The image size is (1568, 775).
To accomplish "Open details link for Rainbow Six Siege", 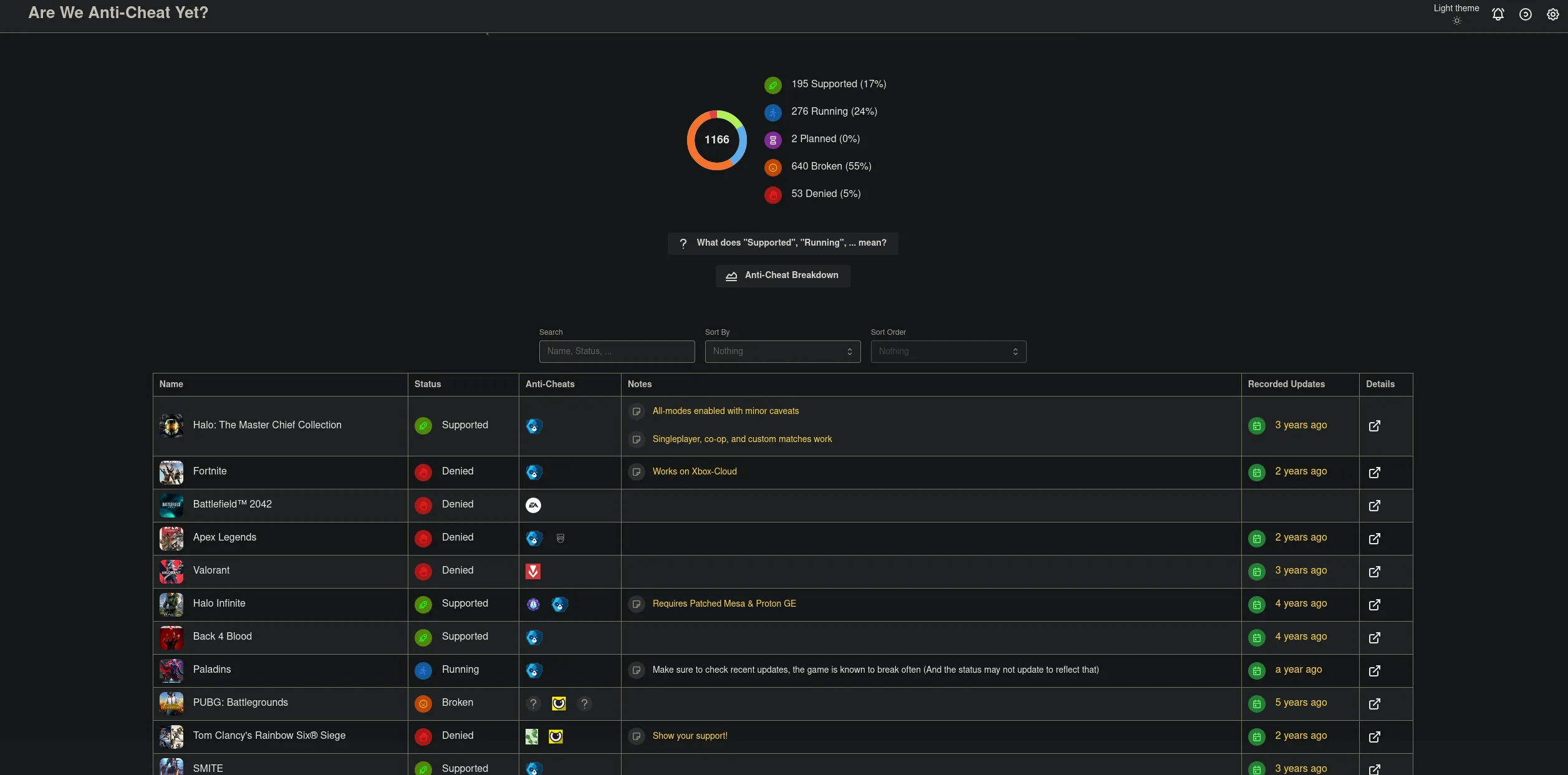I will pos(1374,737).
